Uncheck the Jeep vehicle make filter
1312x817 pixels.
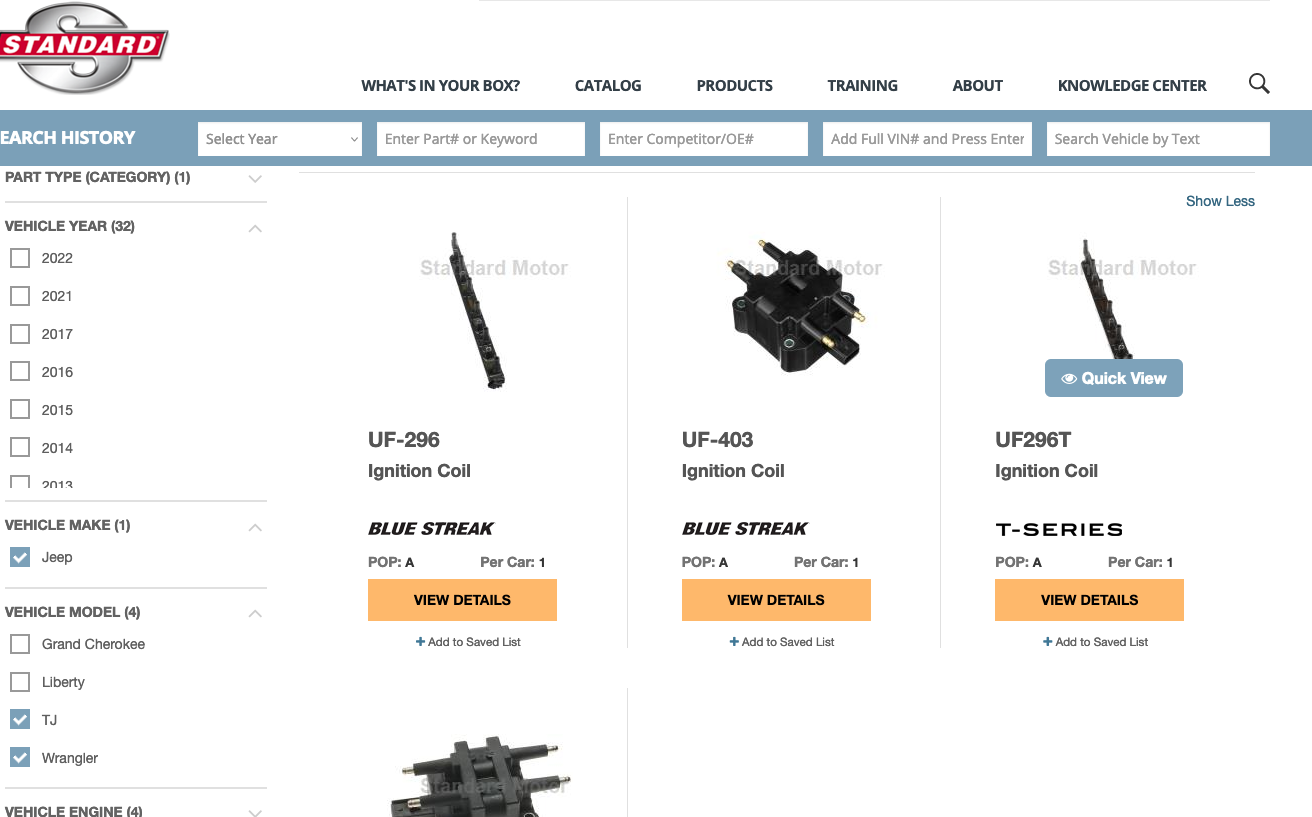point(20,557)
